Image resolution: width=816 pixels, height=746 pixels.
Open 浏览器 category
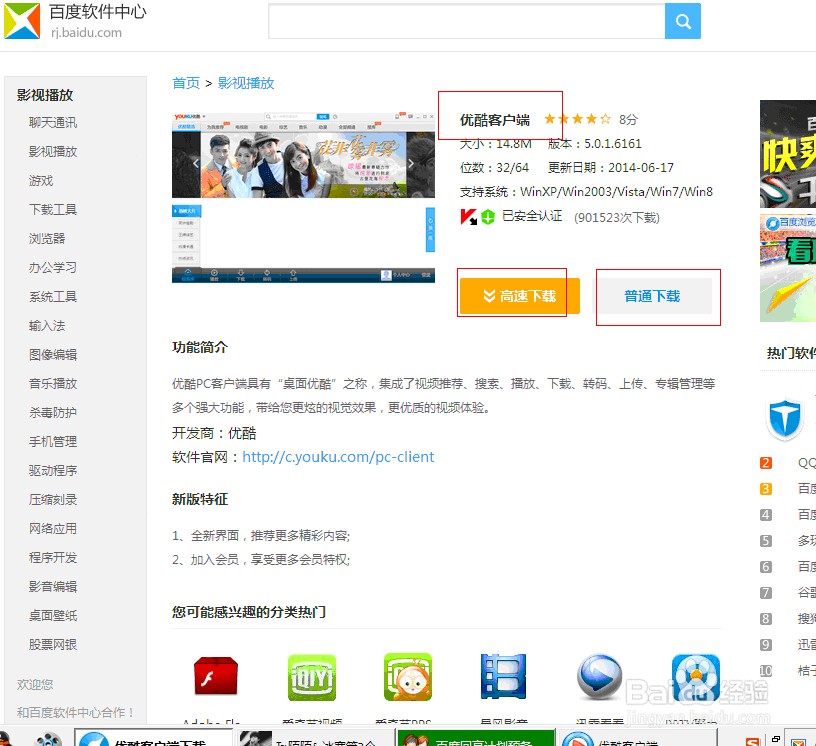[x=47, y=239]
